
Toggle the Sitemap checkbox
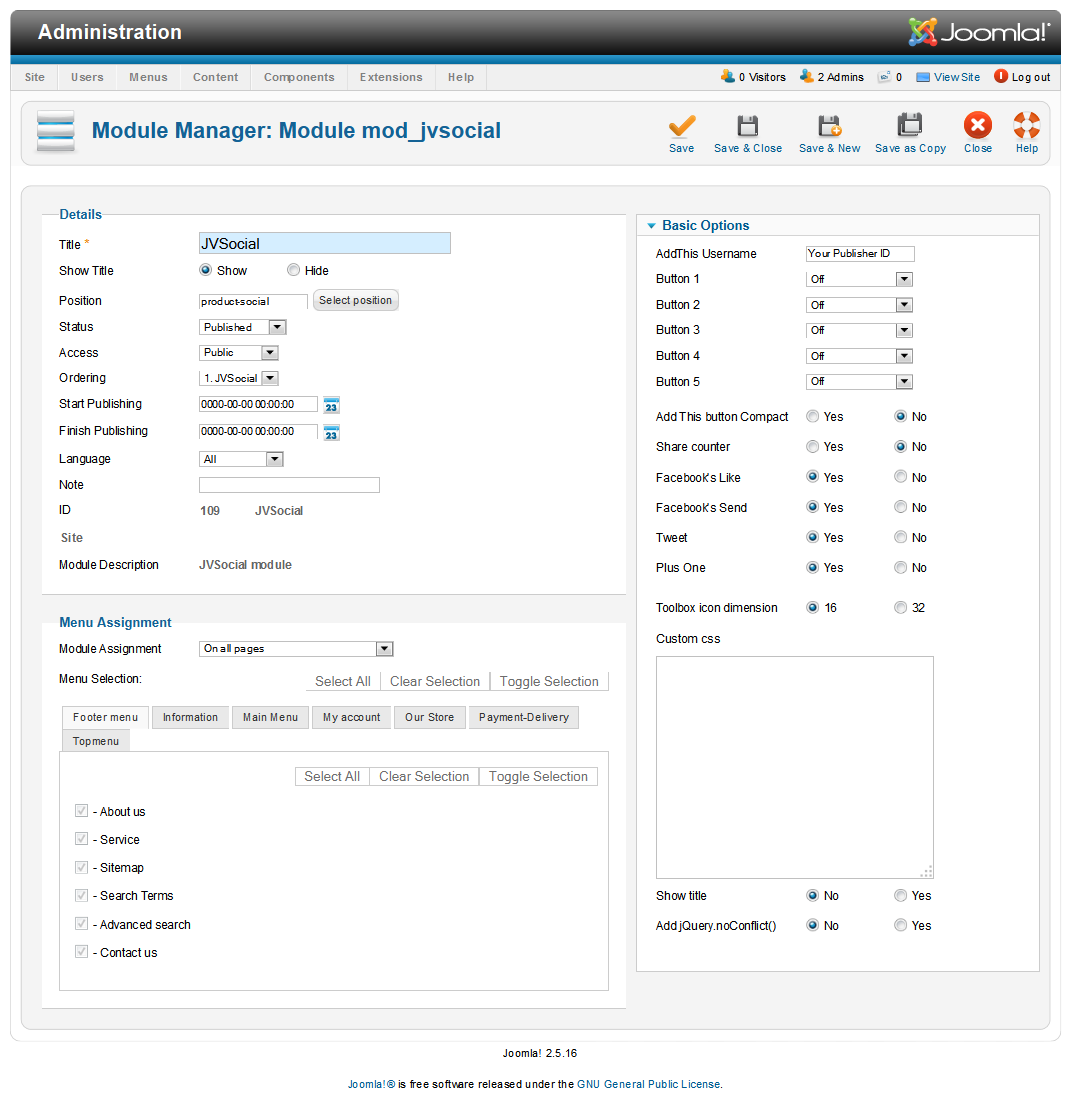pos(82,867)
